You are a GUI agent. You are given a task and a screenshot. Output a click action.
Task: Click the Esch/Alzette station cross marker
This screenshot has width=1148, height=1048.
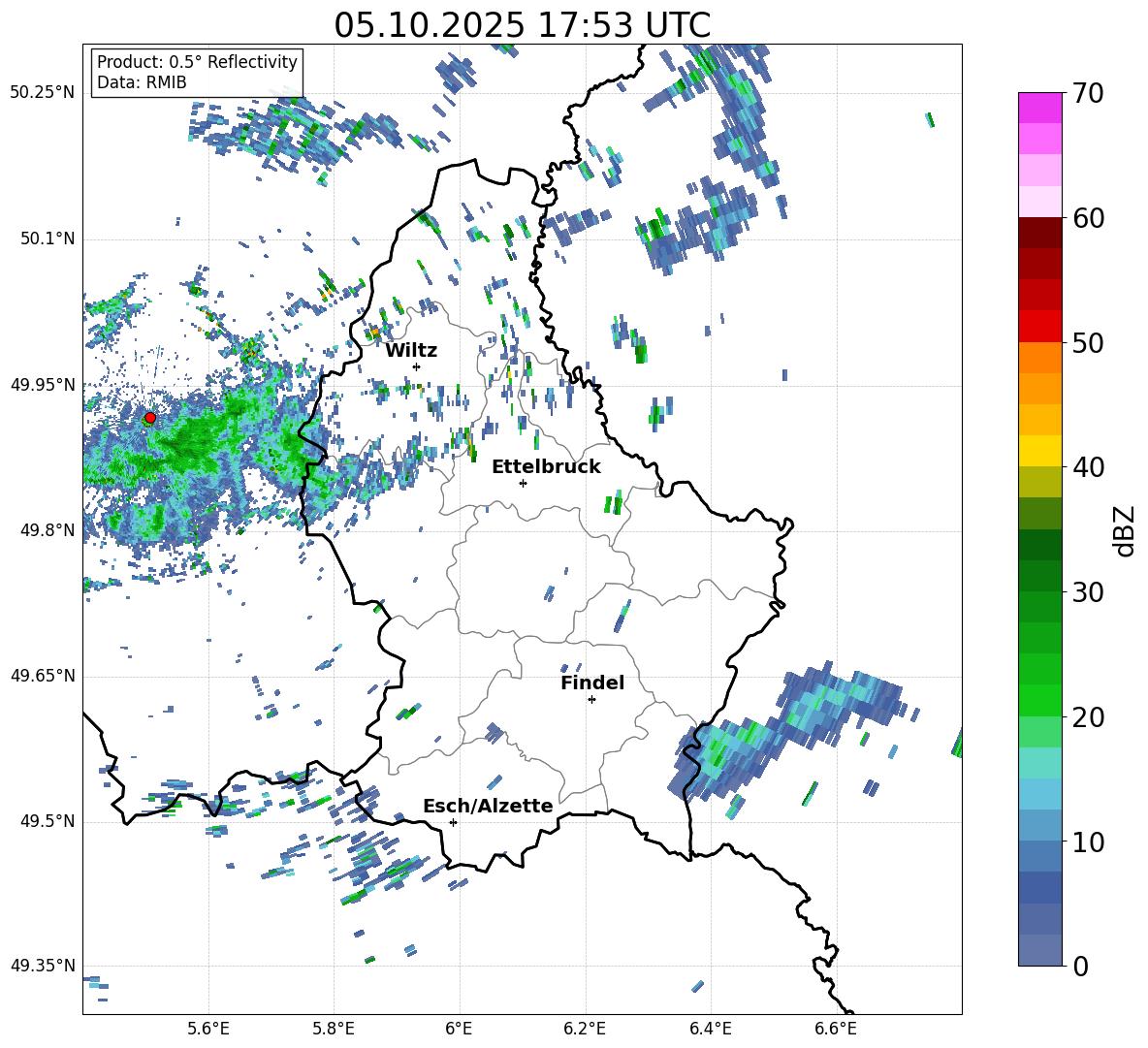[x=453, y=822]
